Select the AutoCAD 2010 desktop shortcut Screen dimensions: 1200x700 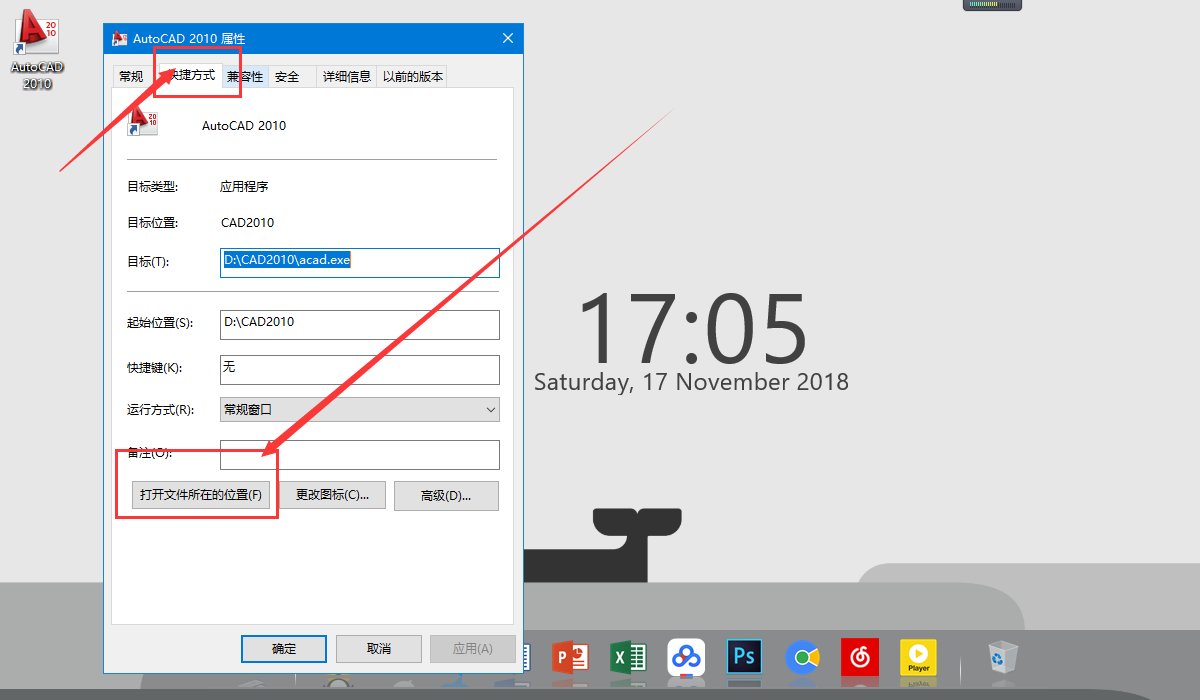pos(37,50)
